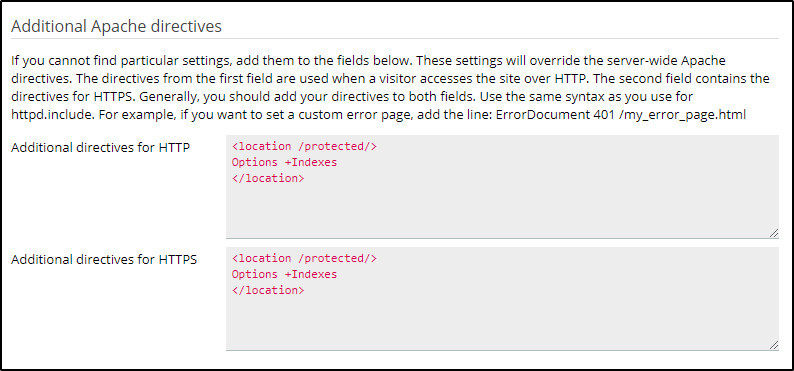
Task: Click the resize grip of the HTTP directives box
Action: click(774, 233)
